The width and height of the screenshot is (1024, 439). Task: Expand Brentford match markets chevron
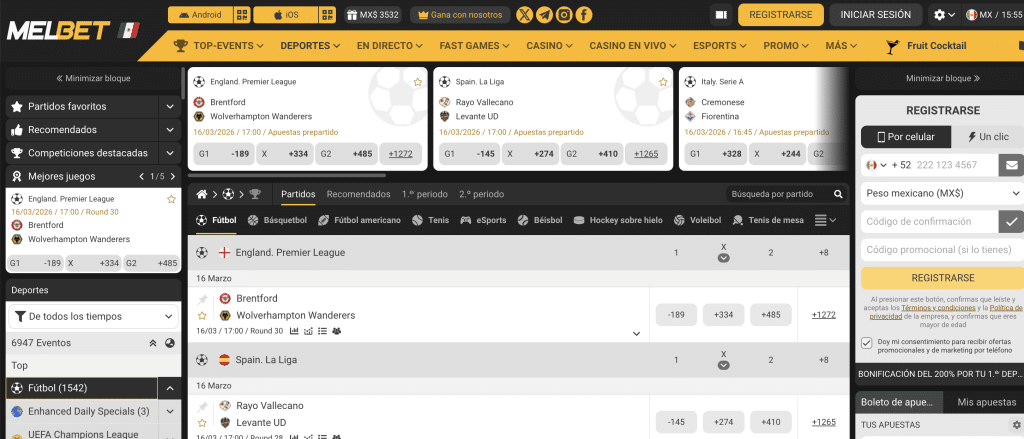point(636,334)
